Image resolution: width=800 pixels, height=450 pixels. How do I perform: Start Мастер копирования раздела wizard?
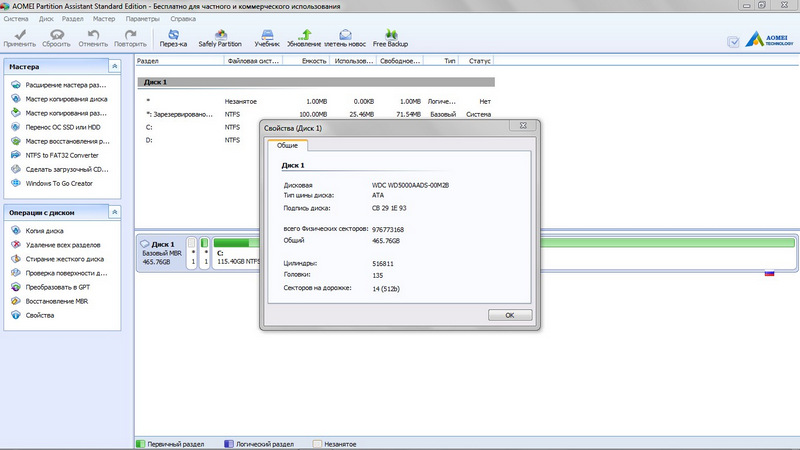click(66, 113)
